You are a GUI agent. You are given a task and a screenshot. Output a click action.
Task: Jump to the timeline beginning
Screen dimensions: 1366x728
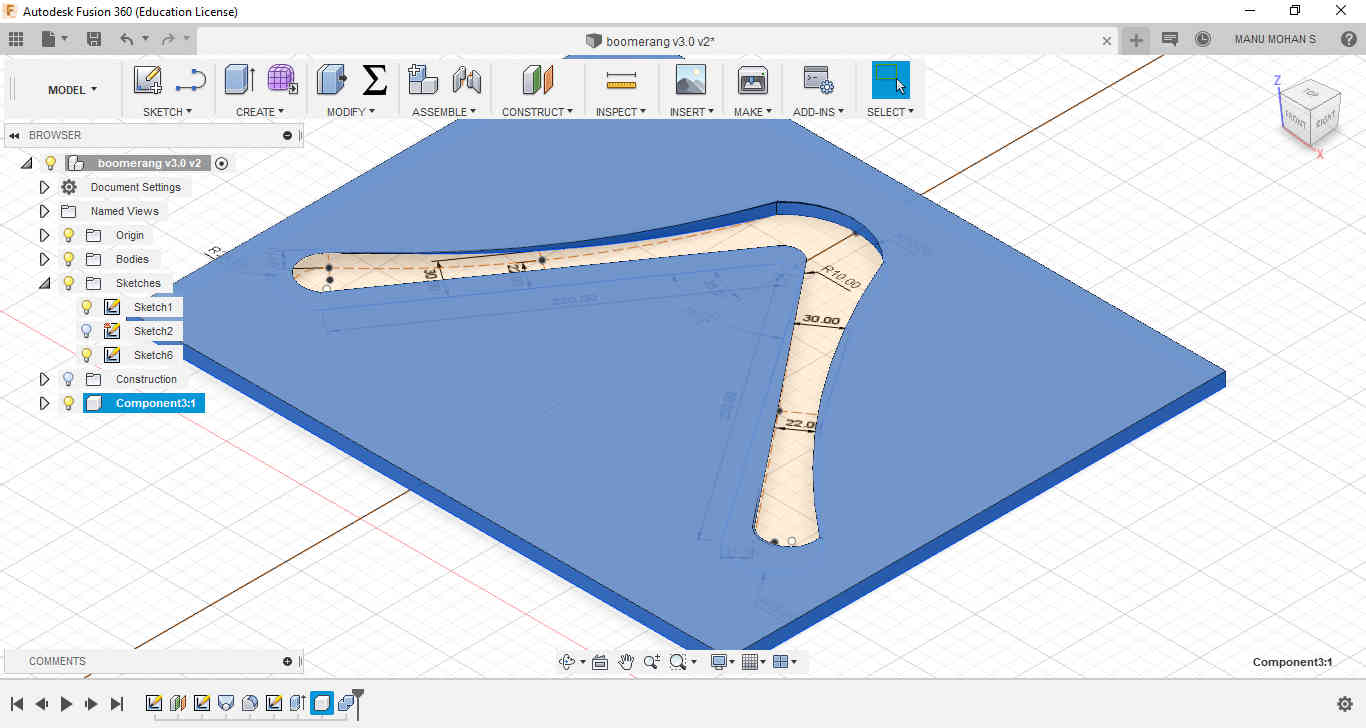17,704
